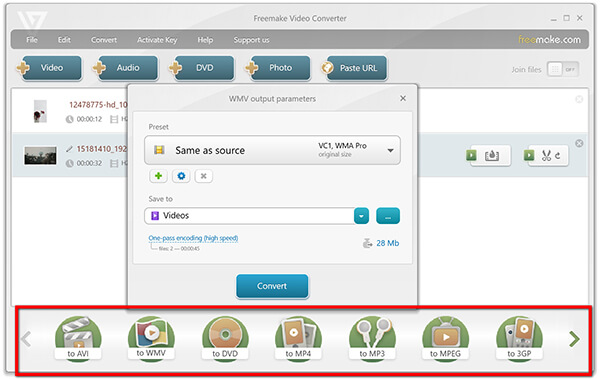Open the Edit menu
Viewport: 600px width, 379px height.
tap(64, 40)
